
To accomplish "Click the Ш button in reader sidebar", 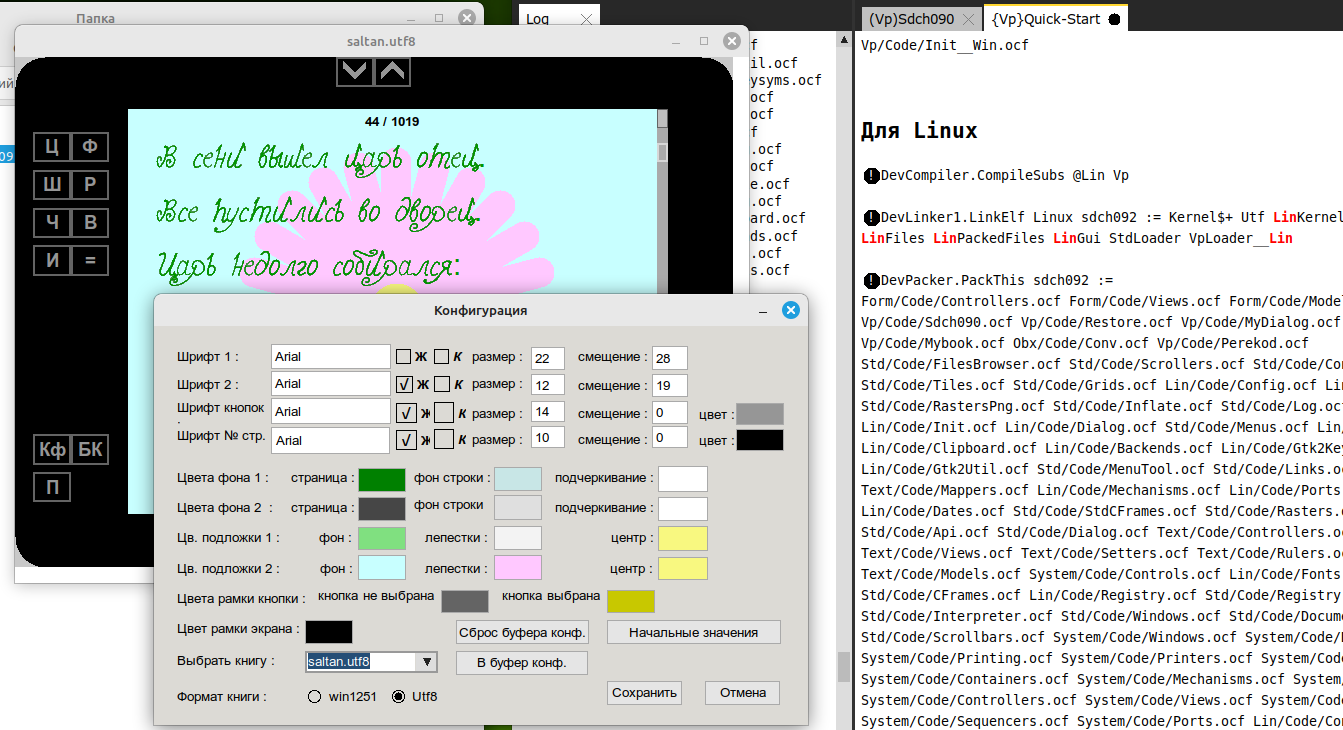I will [51, 185].
